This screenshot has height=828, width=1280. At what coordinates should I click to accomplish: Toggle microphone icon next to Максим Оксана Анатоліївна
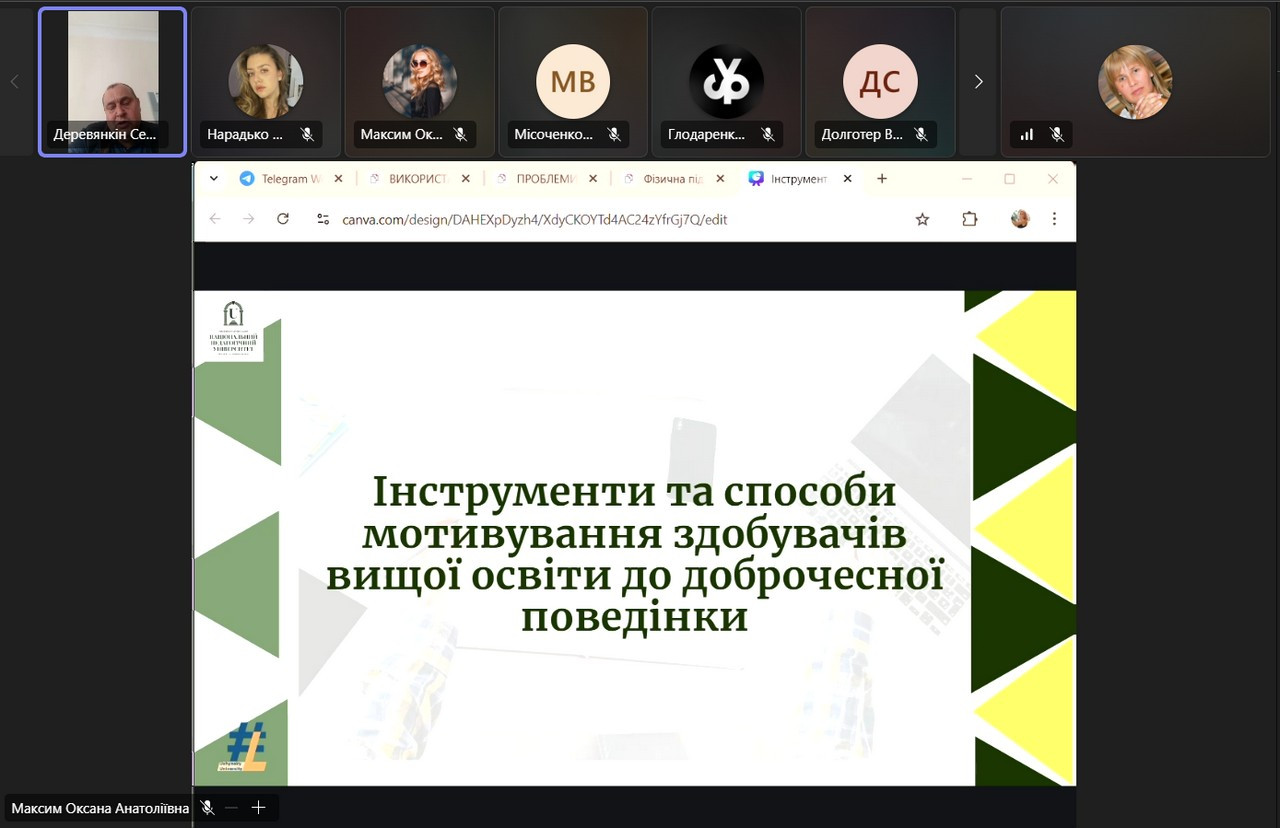[x=207, y=808]
